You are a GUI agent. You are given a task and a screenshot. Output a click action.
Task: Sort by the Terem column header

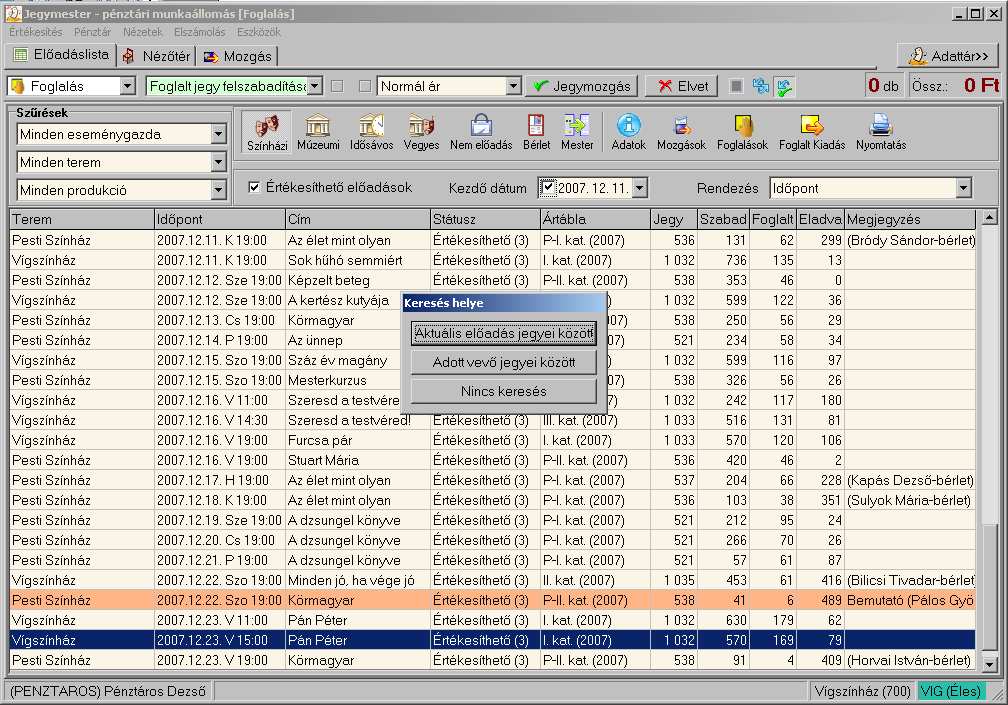click(x=82, y=219)
